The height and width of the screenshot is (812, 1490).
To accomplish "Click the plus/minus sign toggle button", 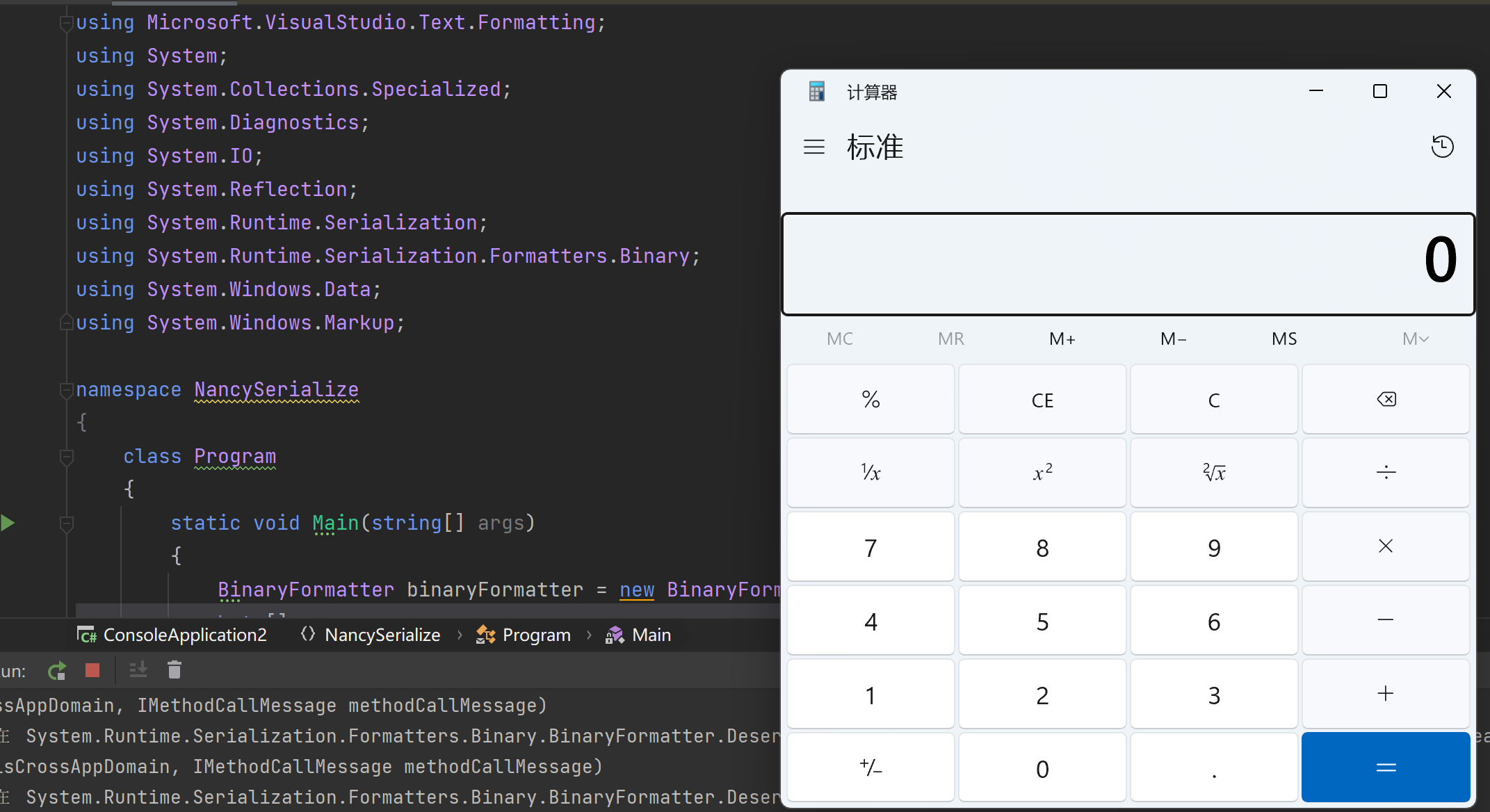I will click(870, 768).
